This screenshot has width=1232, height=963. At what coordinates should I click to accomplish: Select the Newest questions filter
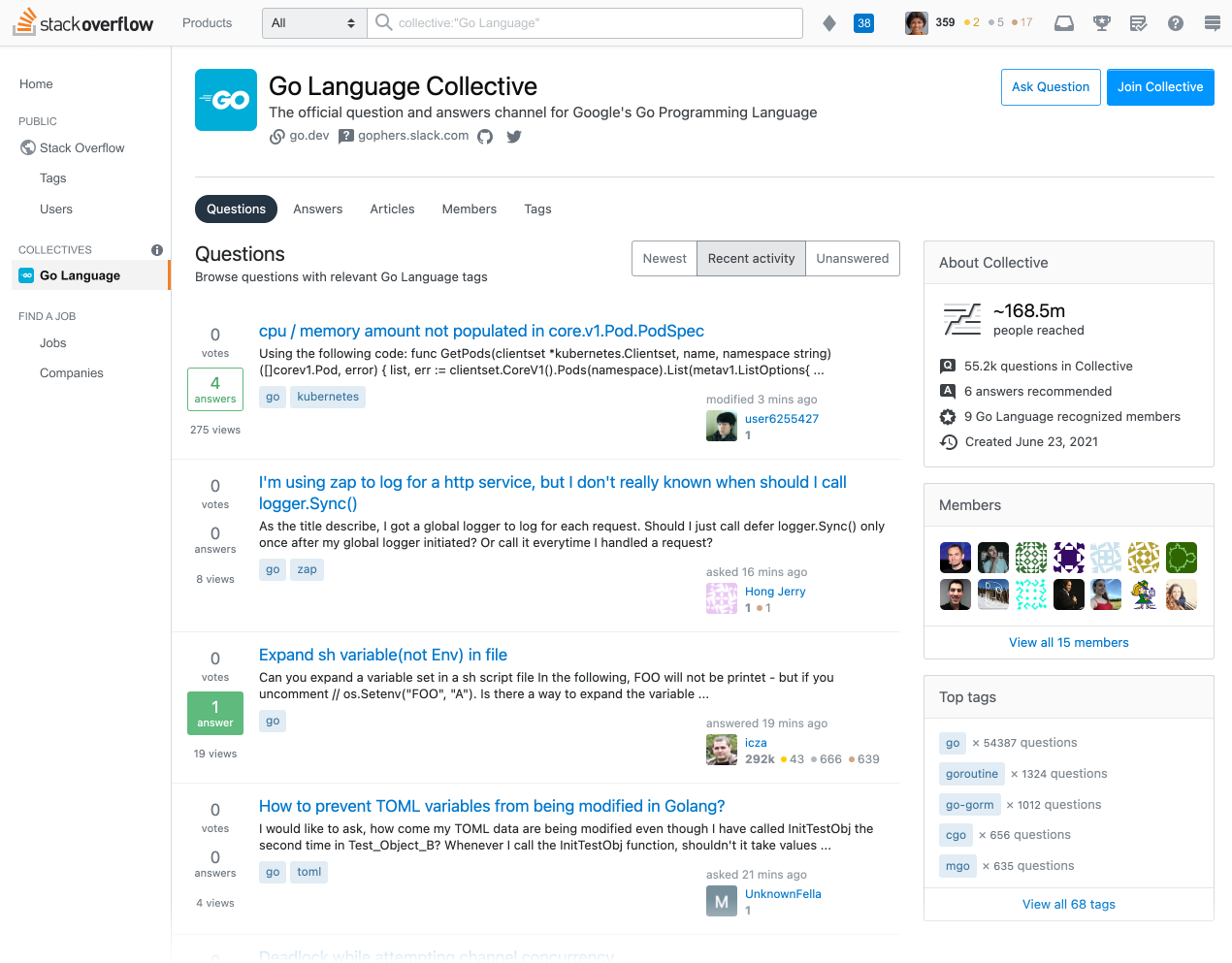click(x=665, y=258)
